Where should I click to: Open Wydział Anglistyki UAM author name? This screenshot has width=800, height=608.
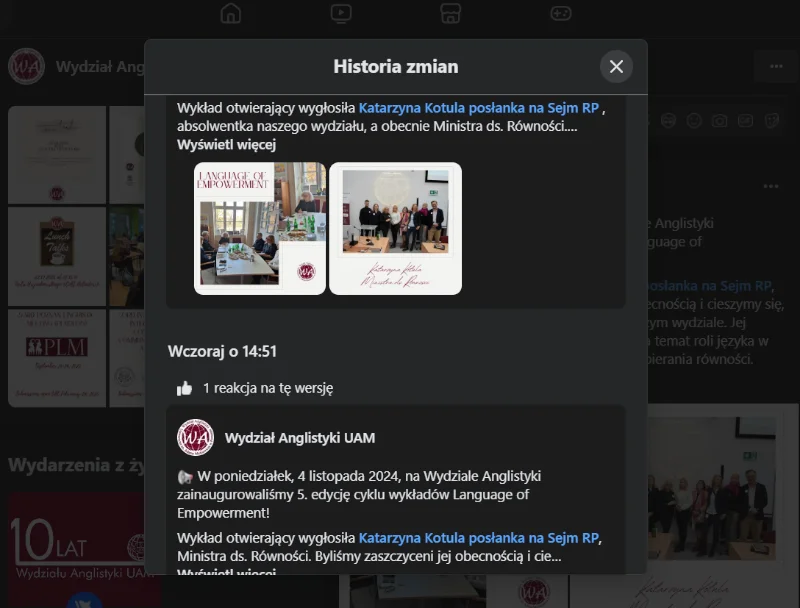300,438
